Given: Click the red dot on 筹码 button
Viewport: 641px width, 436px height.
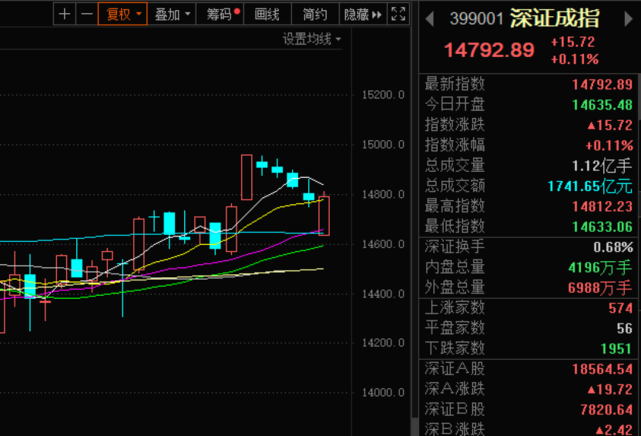Looking at the screenshot, I should click(237, 11).
